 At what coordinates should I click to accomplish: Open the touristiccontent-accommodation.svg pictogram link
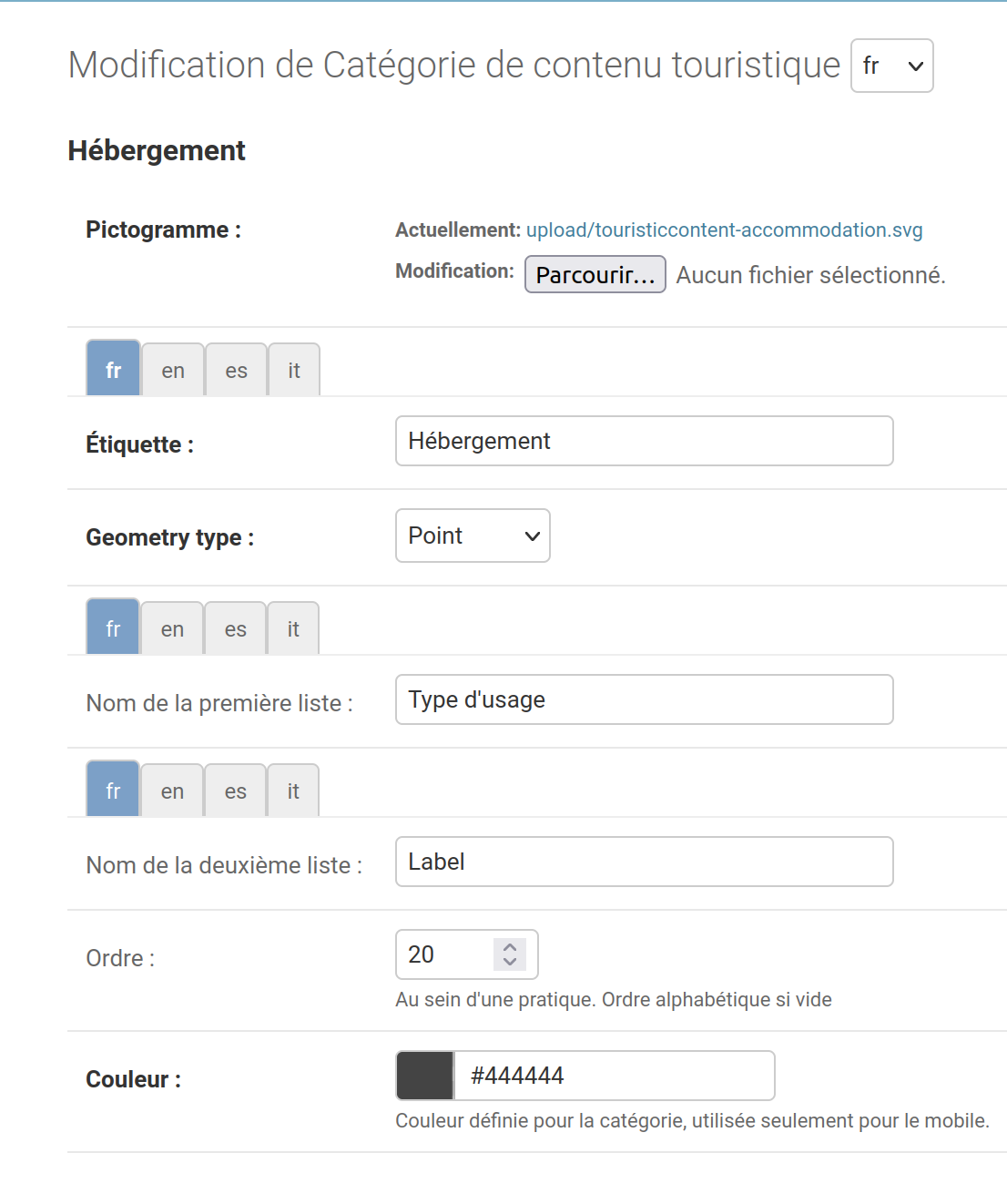click(x=724, y=230)
